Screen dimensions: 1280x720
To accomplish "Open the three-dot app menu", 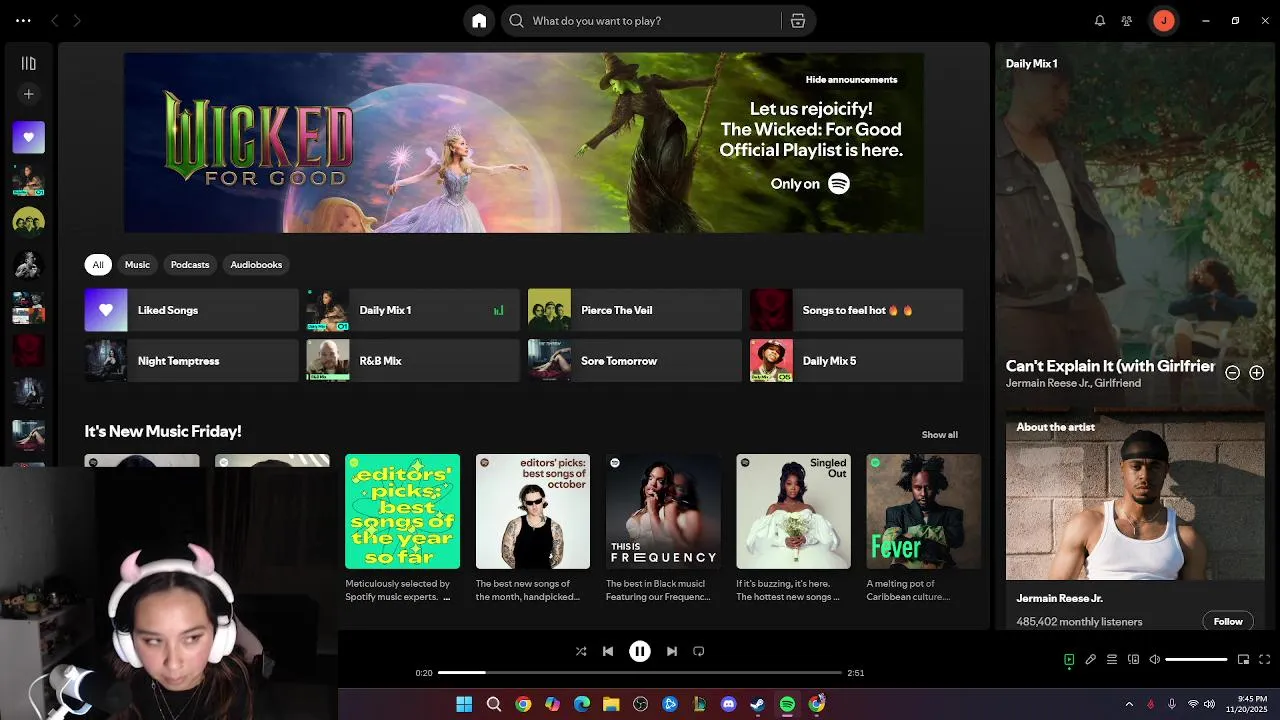I will coord(23,20).
